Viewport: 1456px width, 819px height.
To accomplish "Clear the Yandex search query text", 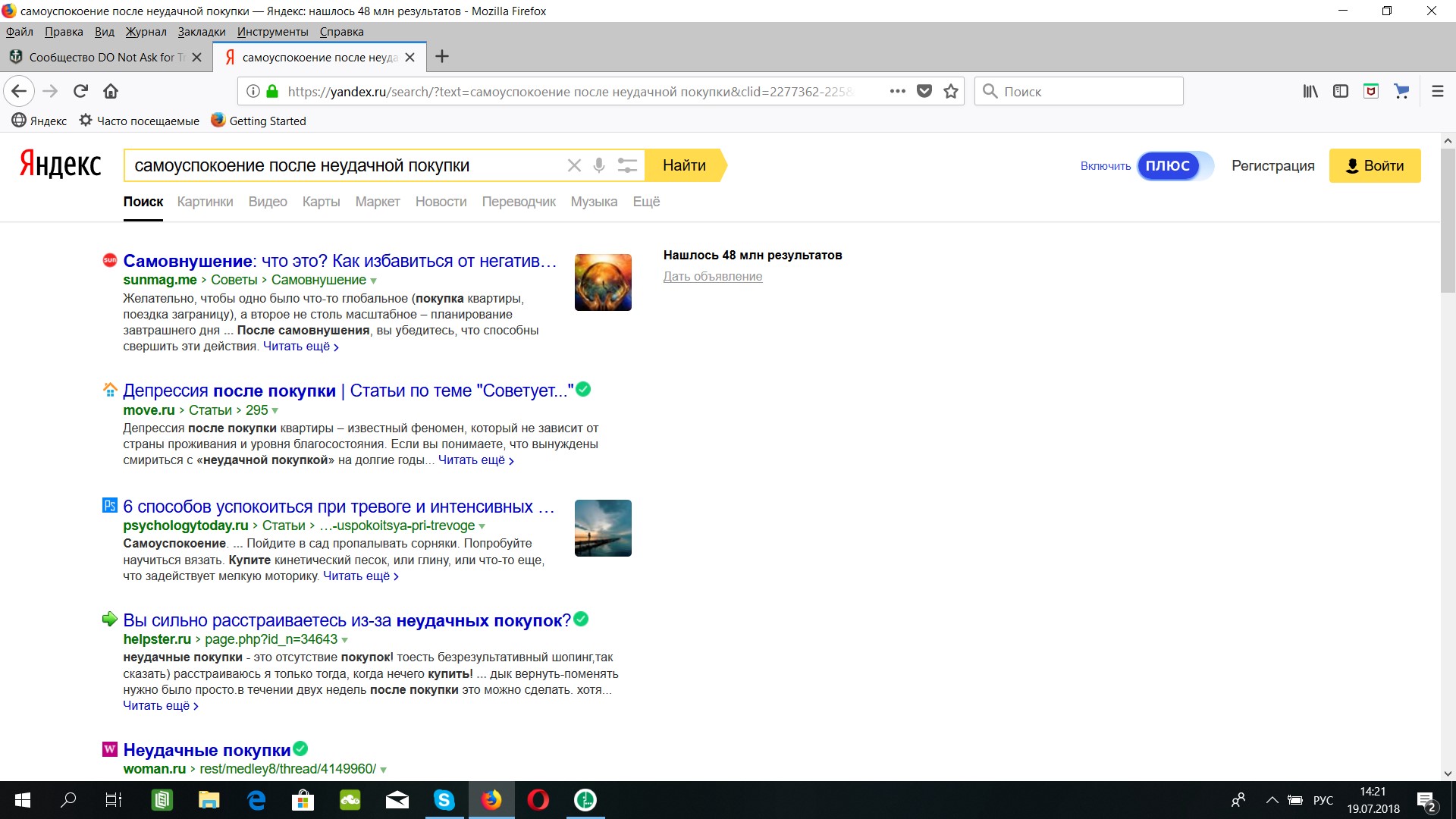I will point(574,165).
